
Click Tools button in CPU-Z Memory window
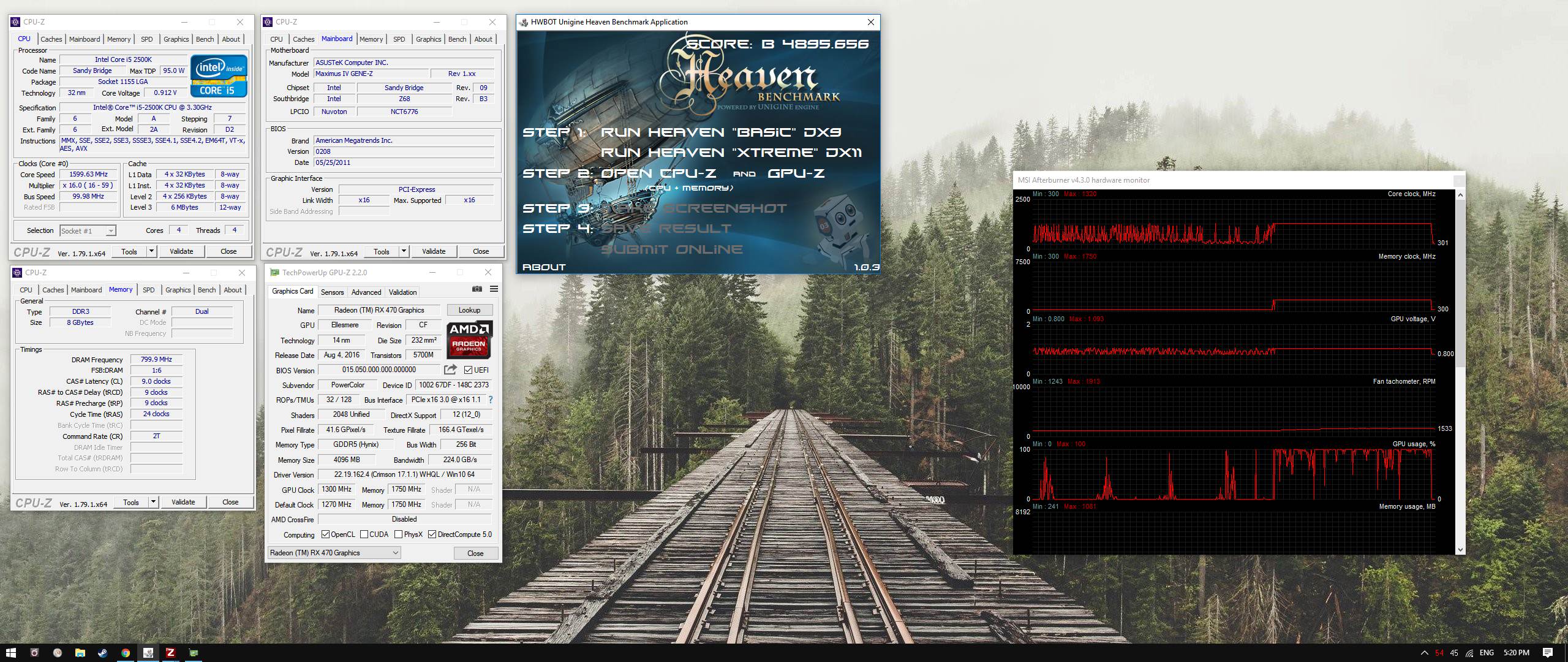[x=131, y=502]
